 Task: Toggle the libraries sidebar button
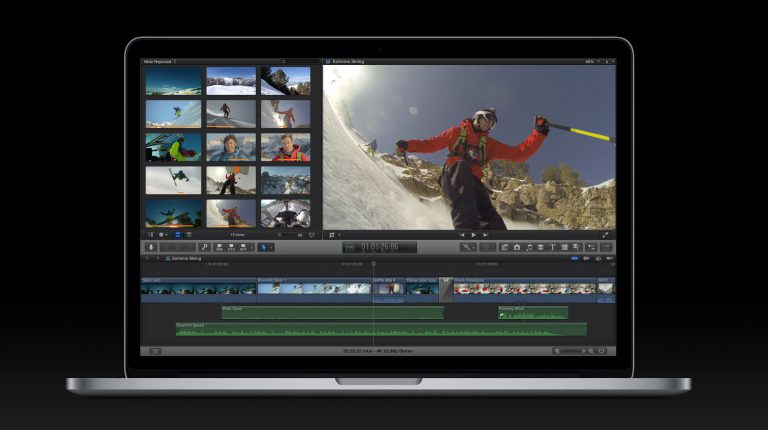tap(150, 235)
